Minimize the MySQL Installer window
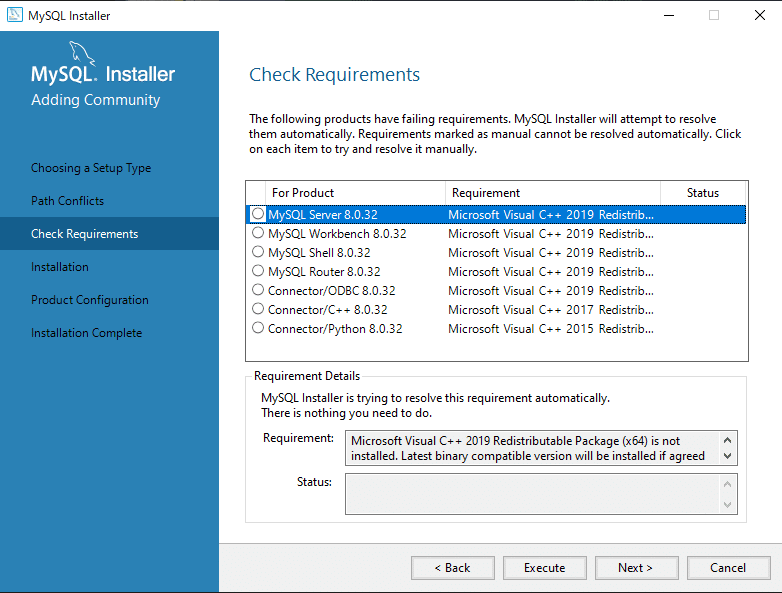Screen dimensions: 782x593 tap(669, 15)
